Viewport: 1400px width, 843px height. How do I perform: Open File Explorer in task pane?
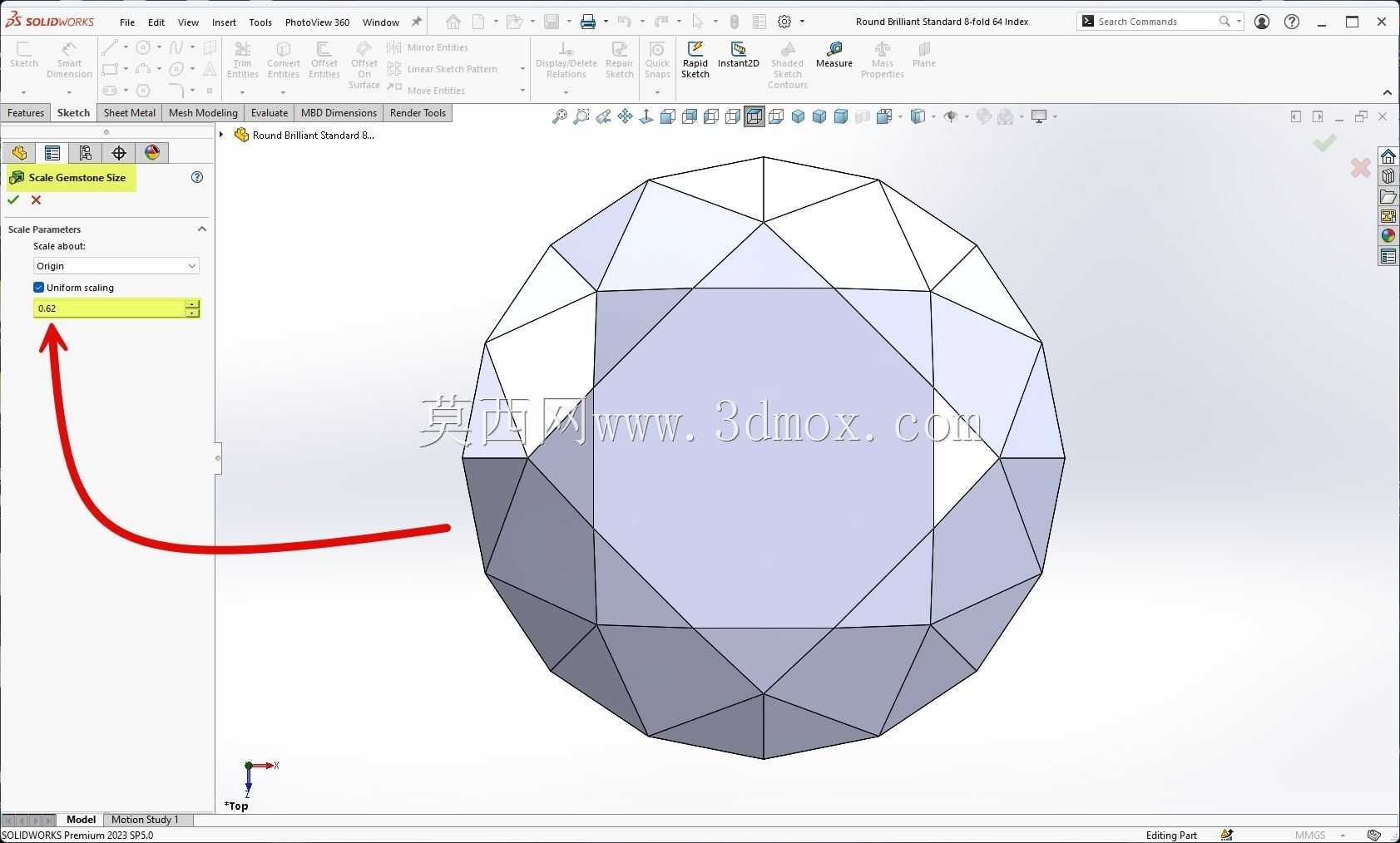(1388, 196)
